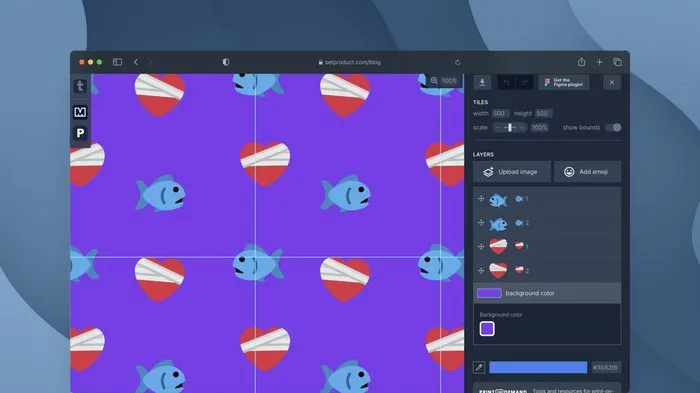This screenshot has width=700, height=393.
Task: Select the background color layer row
Action: pos(547,293)
